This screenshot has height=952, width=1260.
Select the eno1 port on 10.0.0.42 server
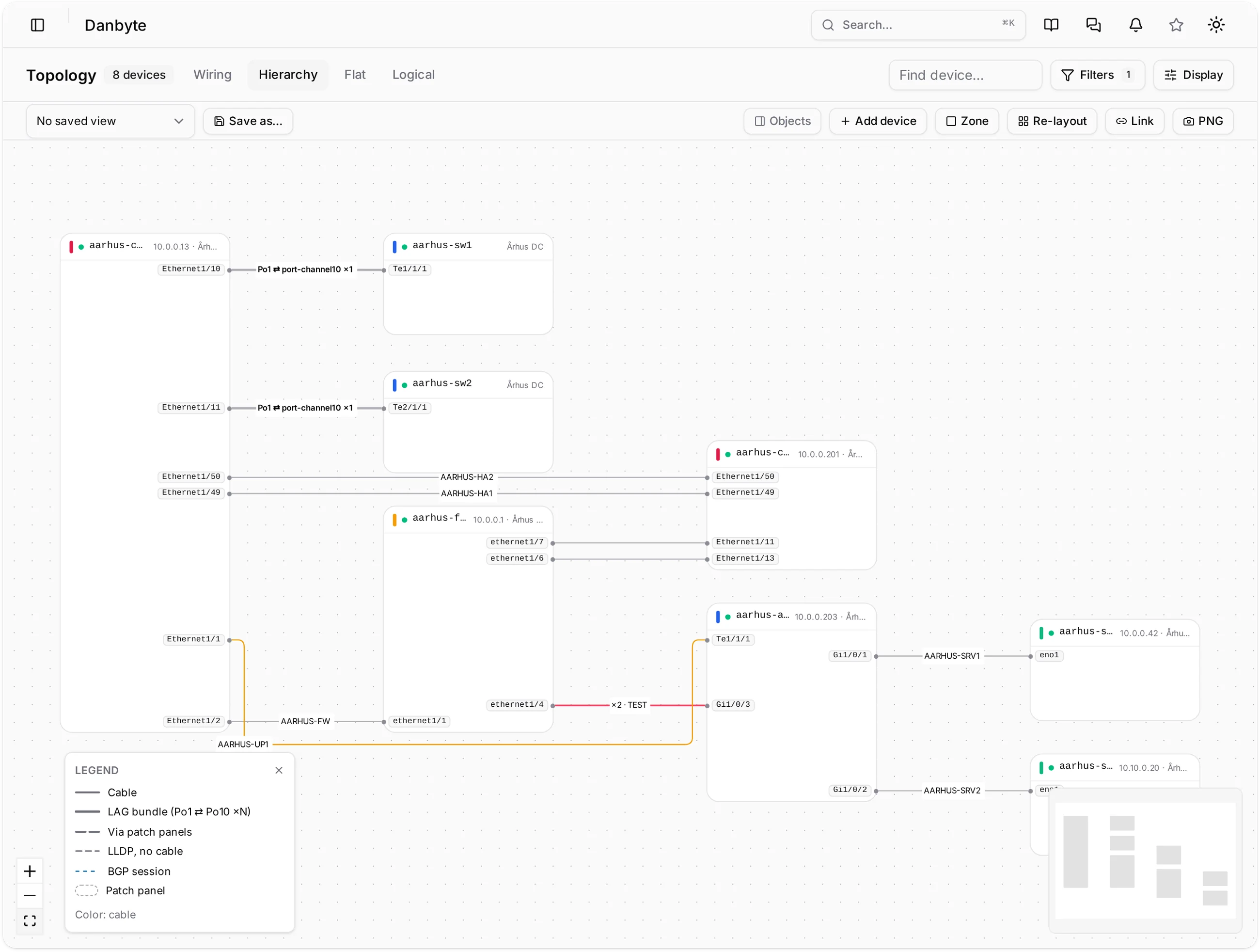(x=1048, y=656)
